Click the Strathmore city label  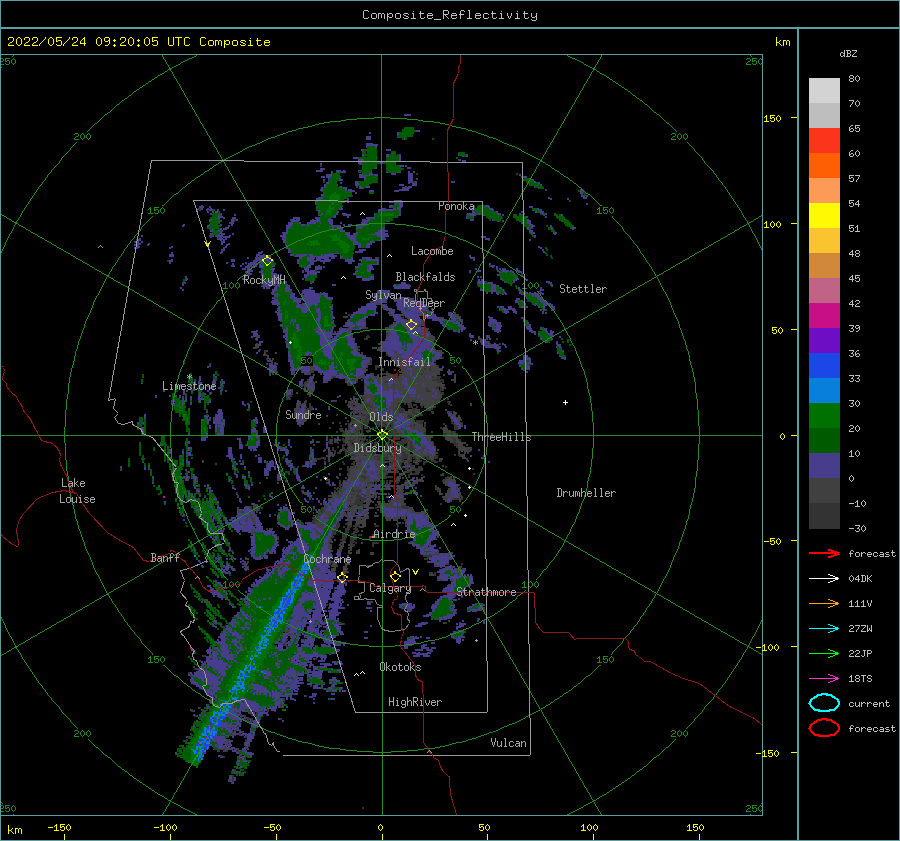(486, 592)
